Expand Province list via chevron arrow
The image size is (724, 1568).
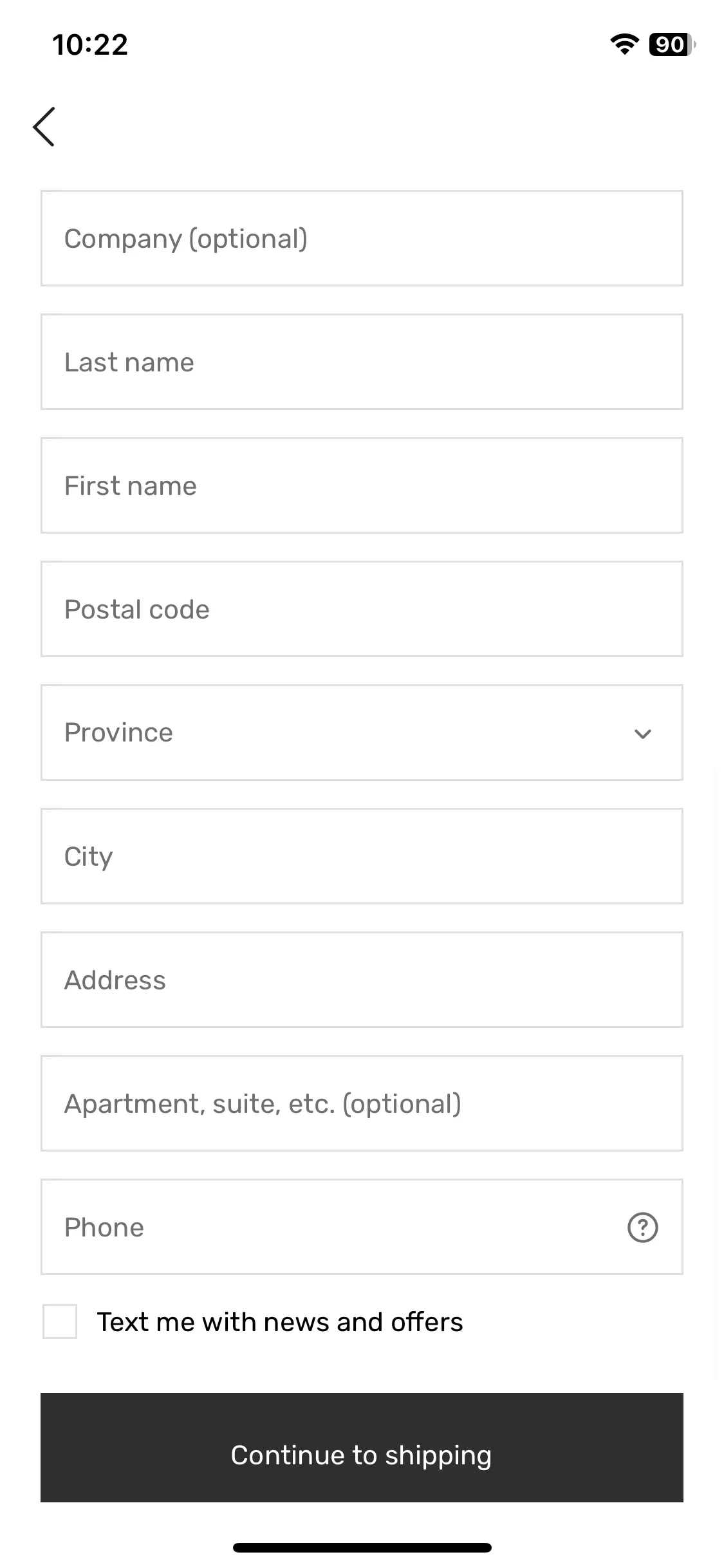click(x=642, y=734)
